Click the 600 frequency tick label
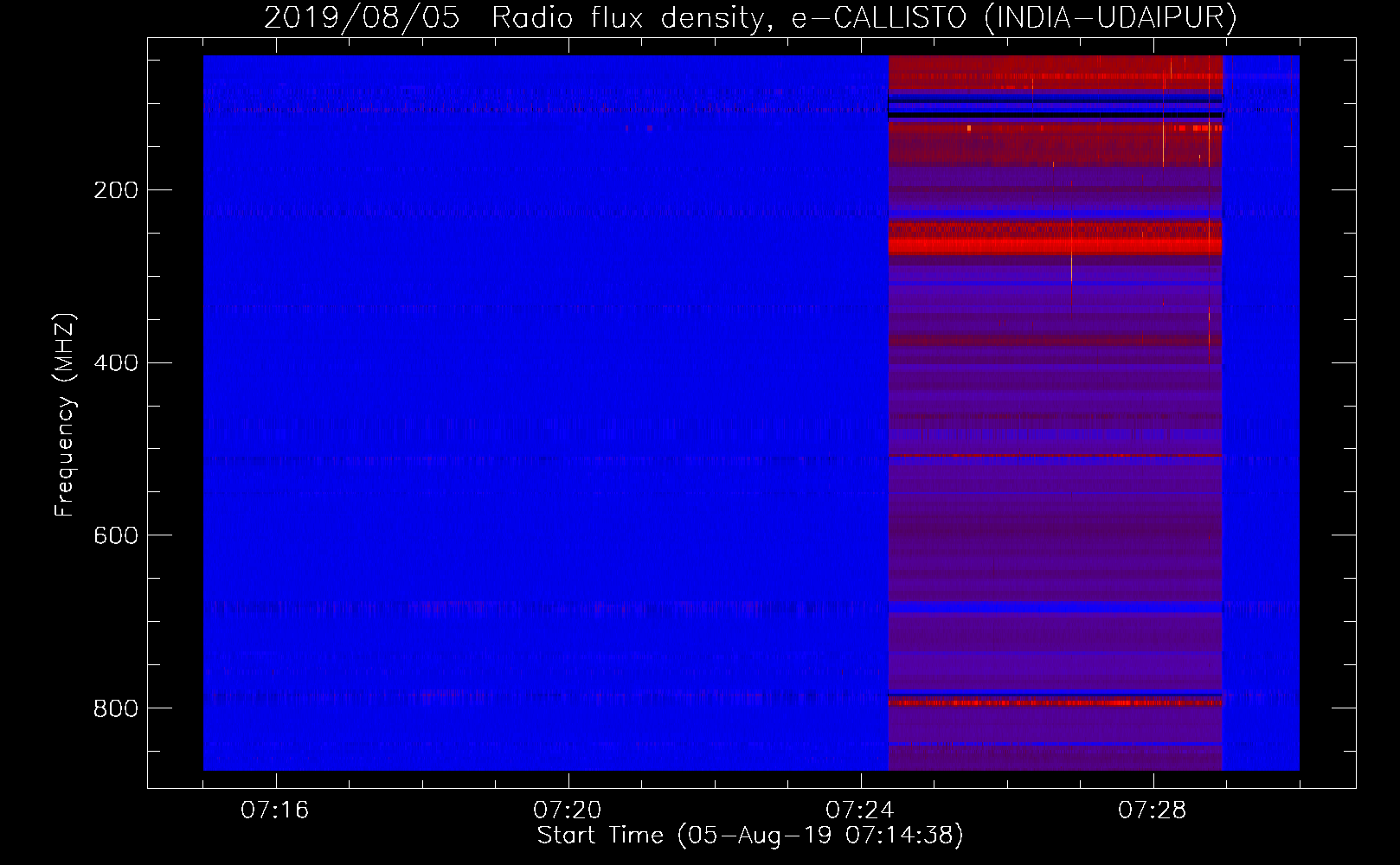Viewport: 1400px width, 865px height. [116, 536]
